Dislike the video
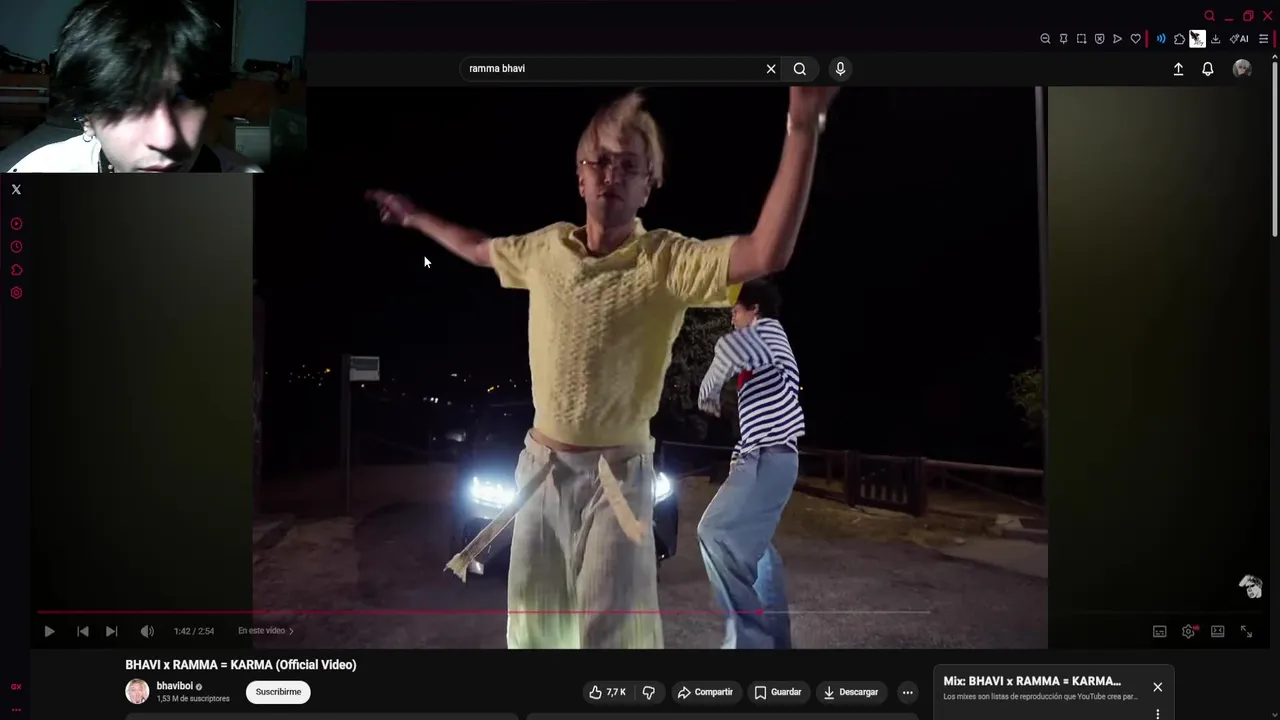 point(648,692)
